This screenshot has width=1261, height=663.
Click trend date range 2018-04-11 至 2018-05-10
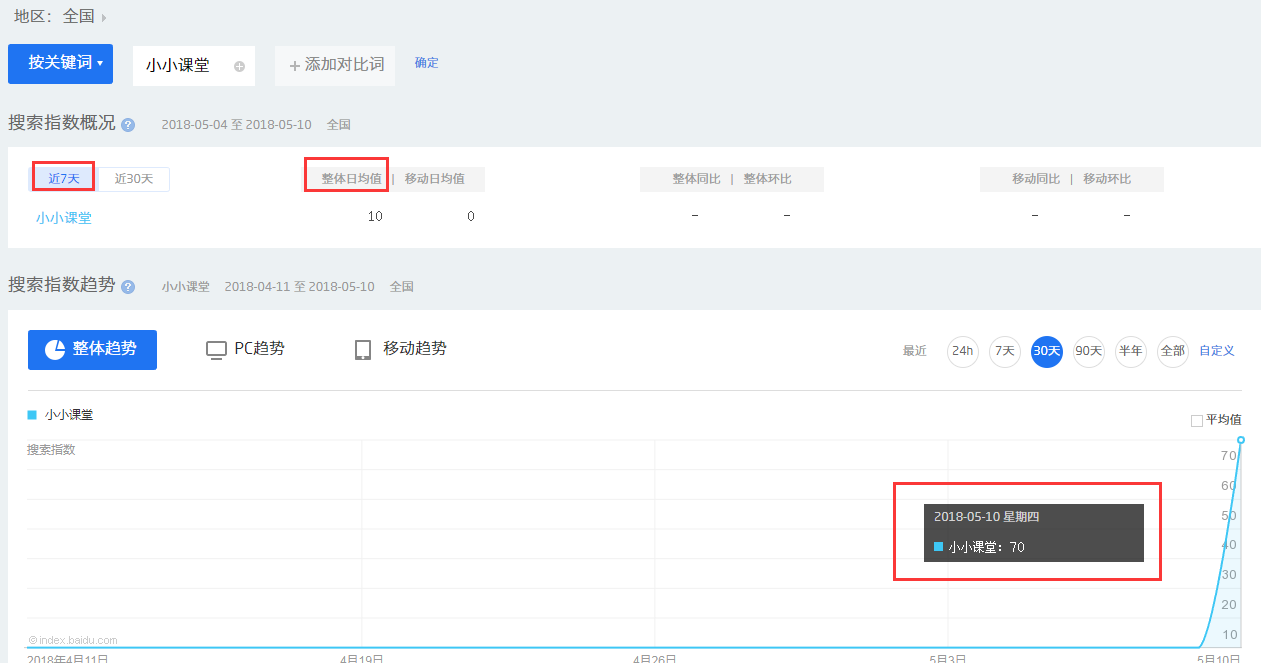click(x=299, y=287)
